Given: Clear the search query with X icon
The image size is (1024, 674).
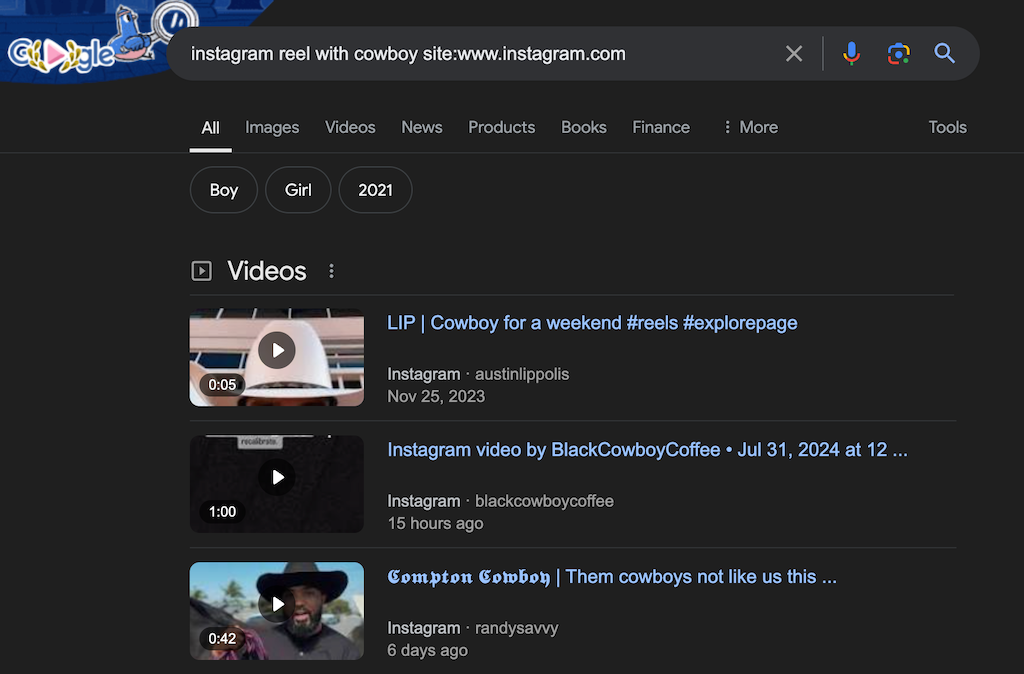Looking at the screenshot, I should [x=794, y=54].
